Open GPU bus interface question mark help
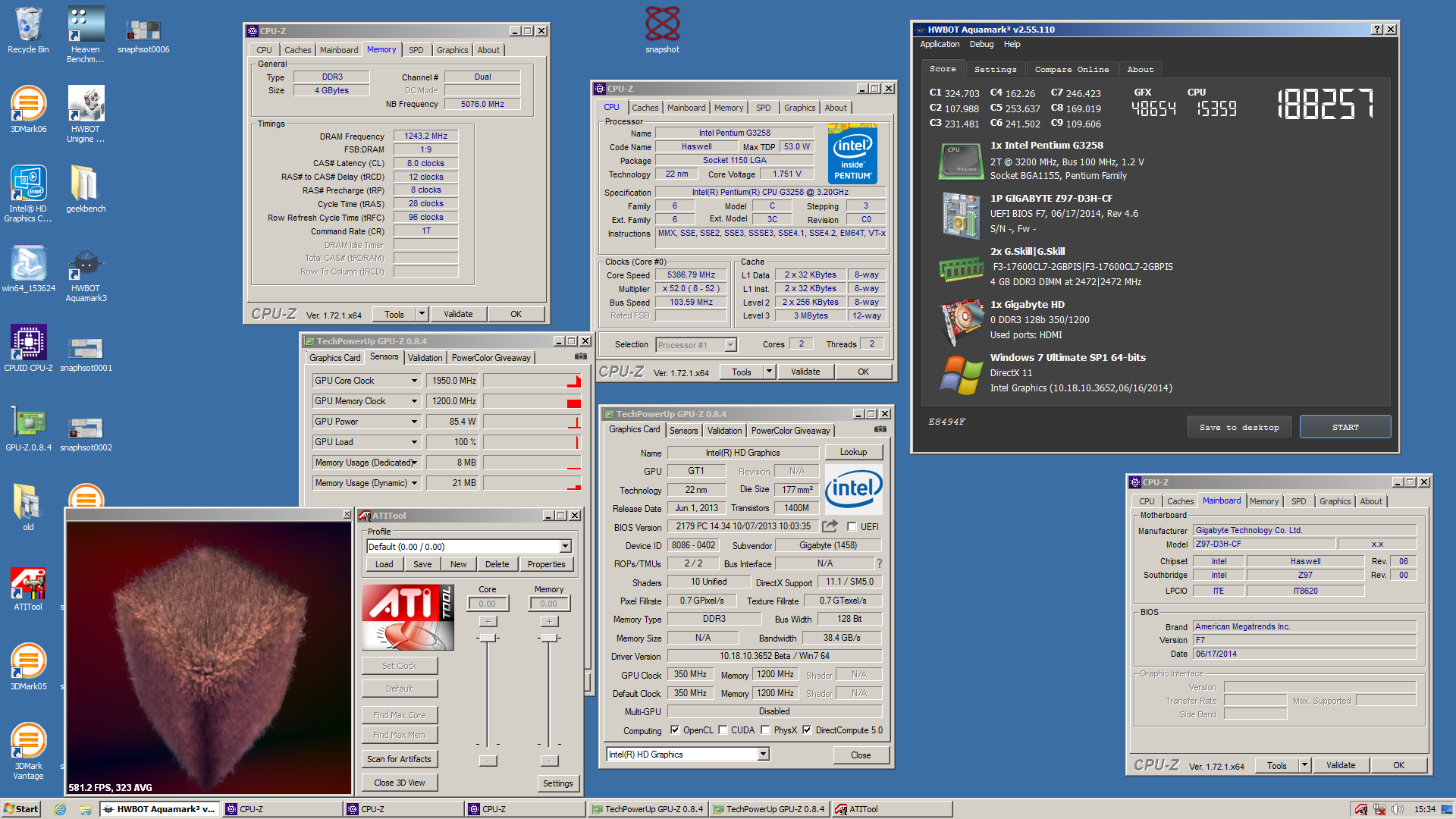Screen dimensions: 1456x819 880,563
